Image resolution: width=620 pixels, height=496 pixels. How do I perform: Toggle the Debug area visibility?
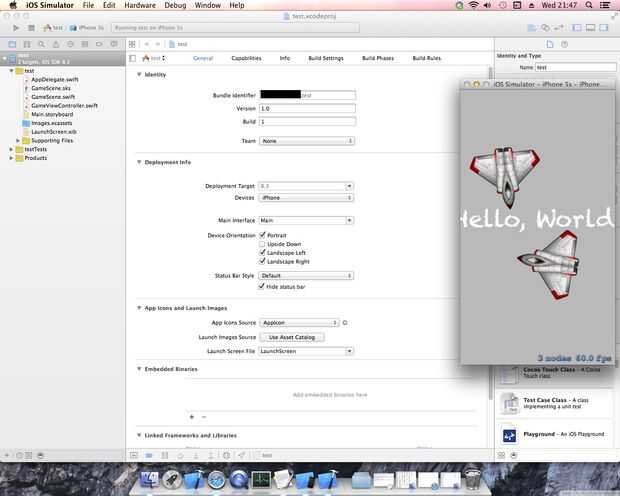point(590,28)
